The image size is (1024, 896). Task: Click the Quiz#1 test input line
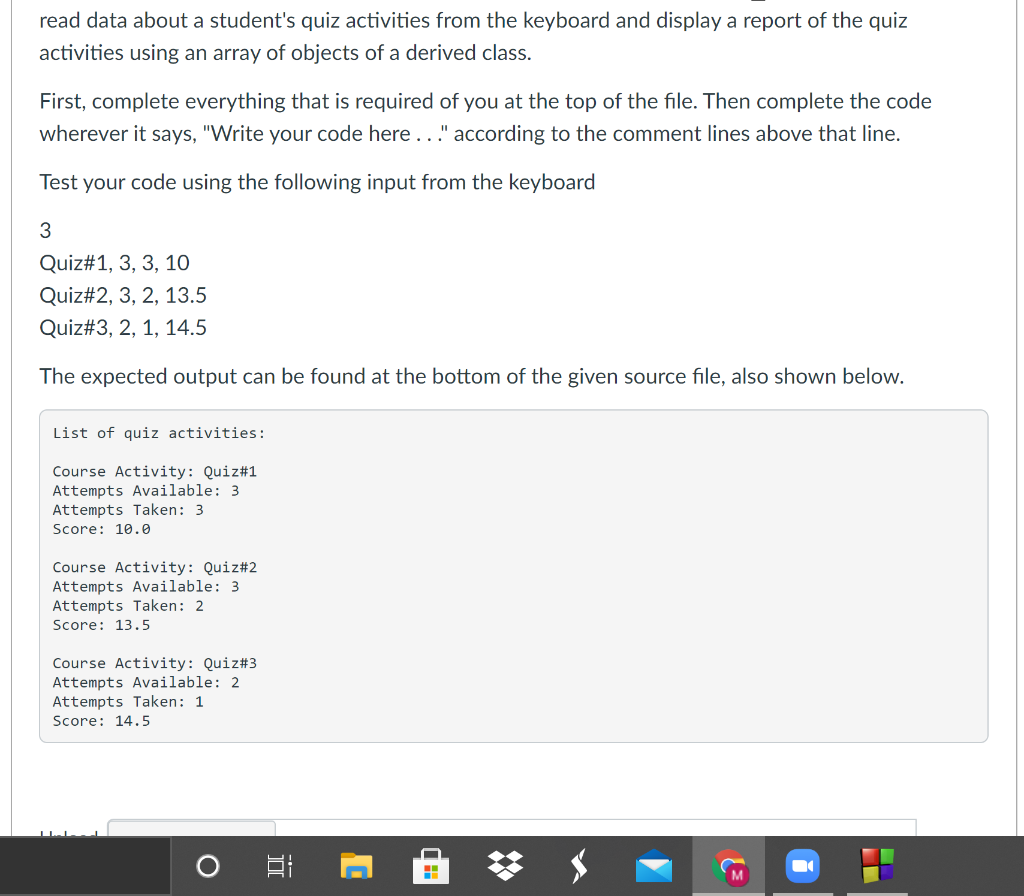point(113,262)
